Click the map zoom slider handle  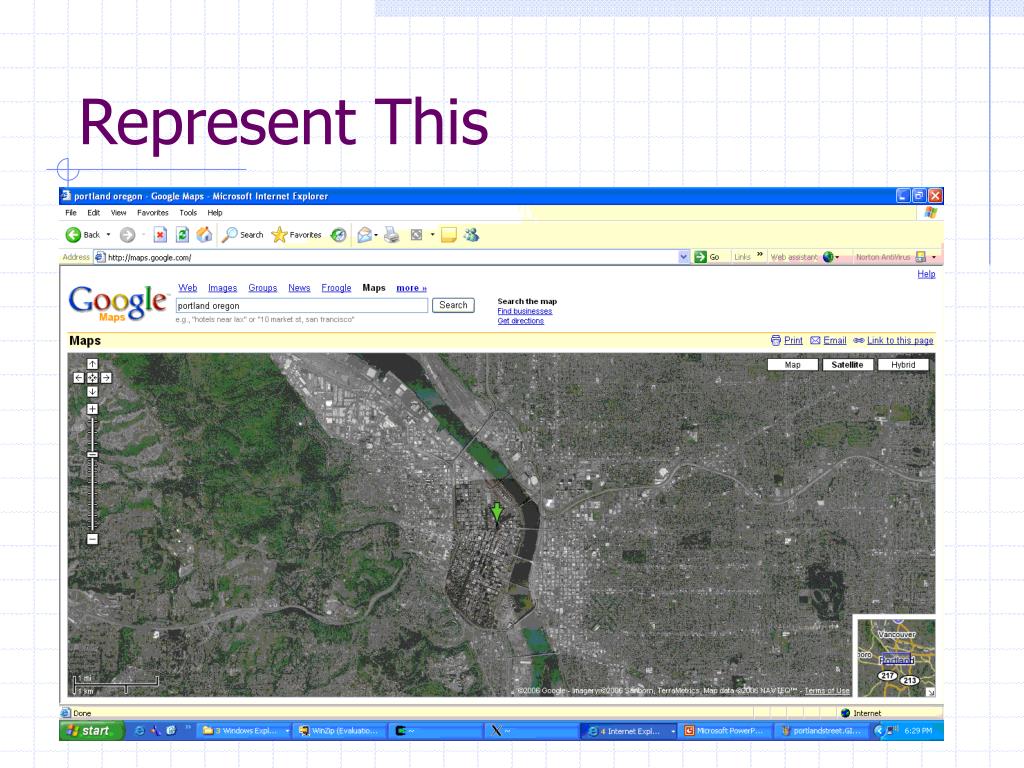click(x=92, y=455)
